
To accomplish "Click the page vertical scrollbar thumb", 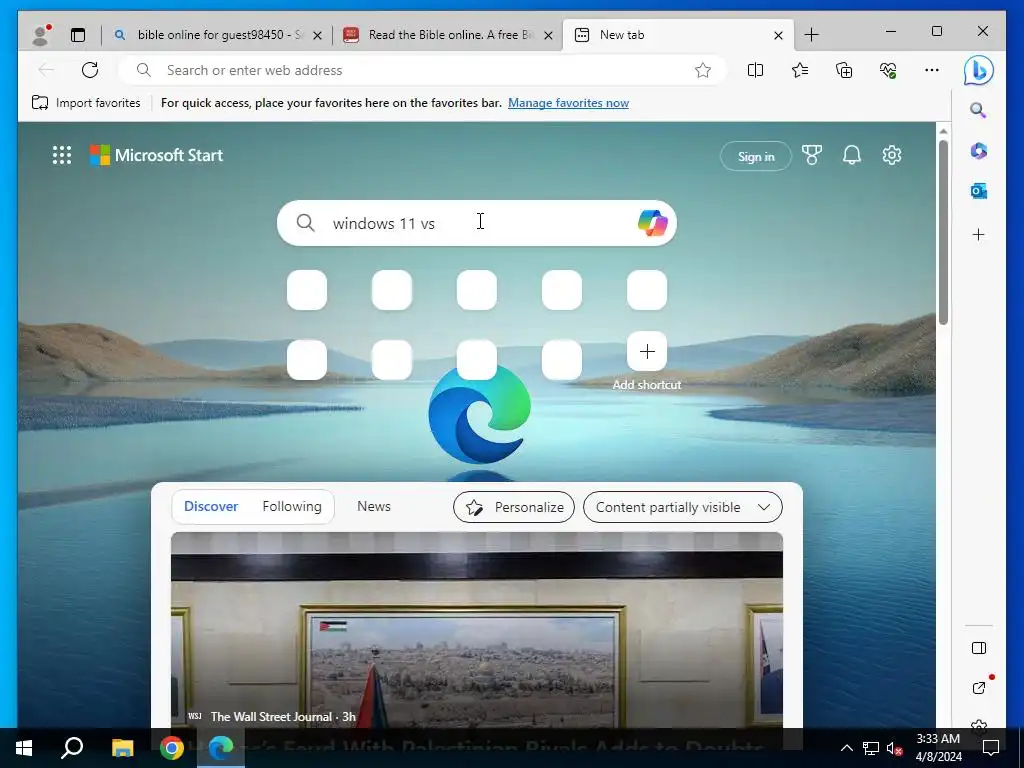I will pyautogui.click(x=943, y=232).
